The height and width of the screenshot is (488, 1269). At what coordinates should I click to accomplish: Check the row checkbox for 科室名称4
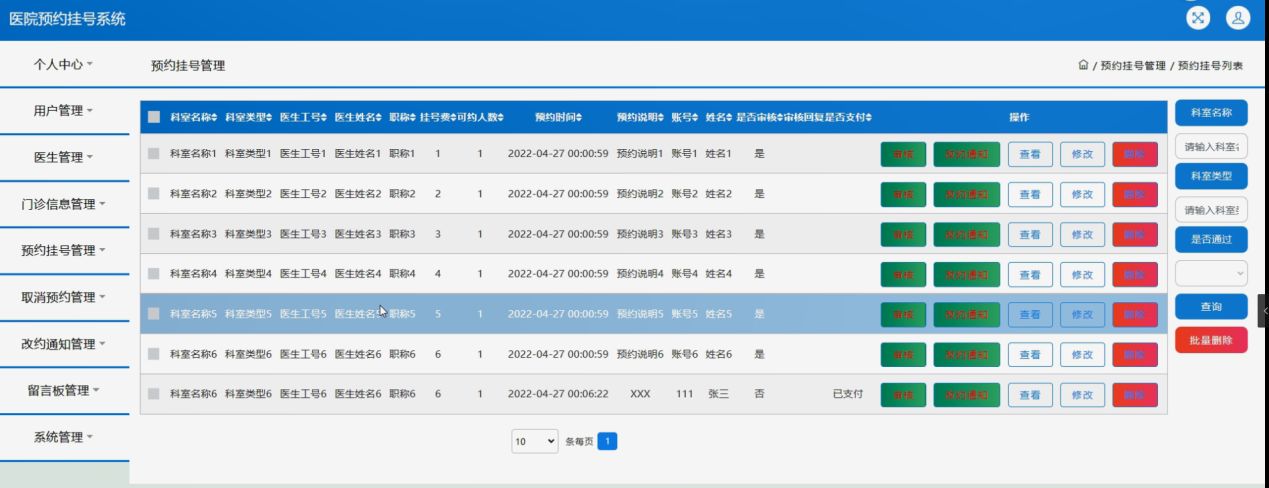[x=153, y=273]
